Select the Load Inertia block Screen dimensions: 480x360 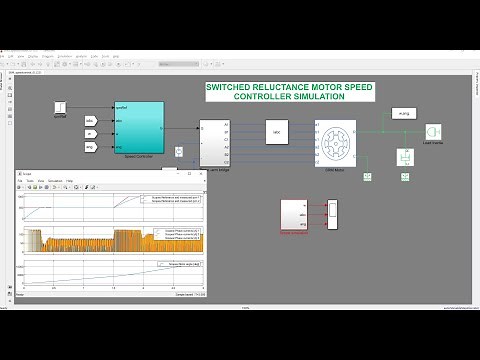pos(433,132)
